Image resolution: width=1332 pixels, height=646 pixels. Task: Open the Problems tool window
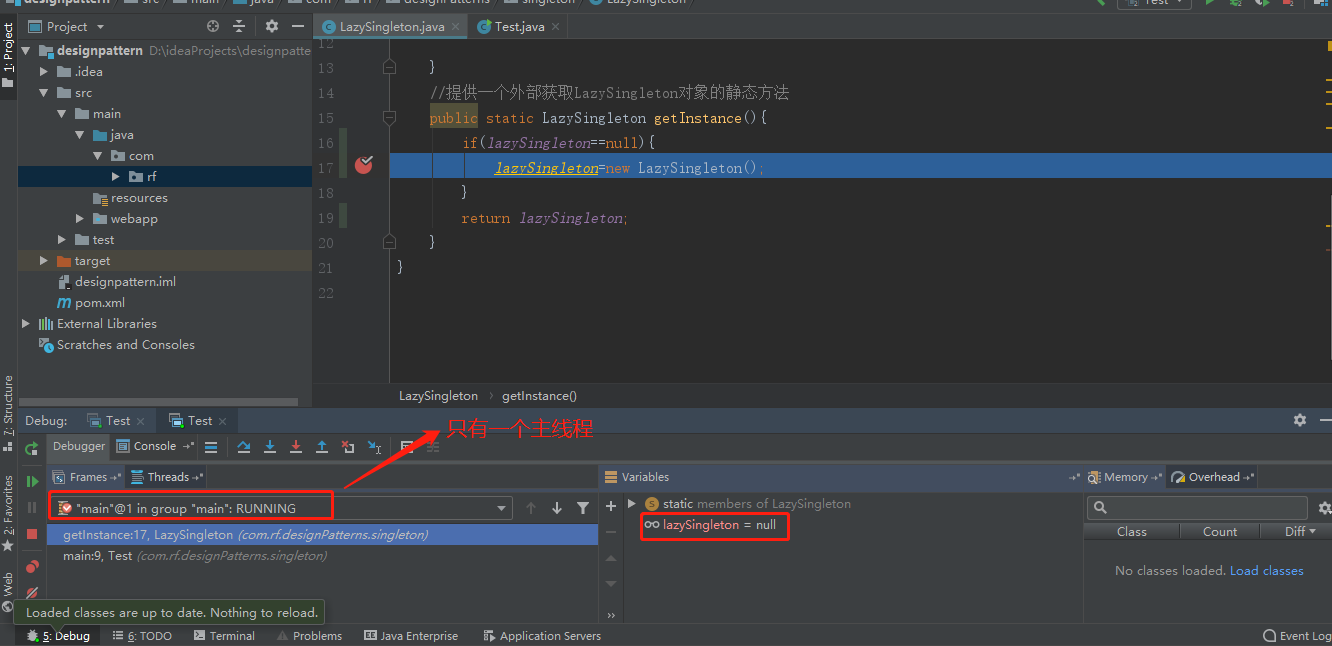(309, 636)
